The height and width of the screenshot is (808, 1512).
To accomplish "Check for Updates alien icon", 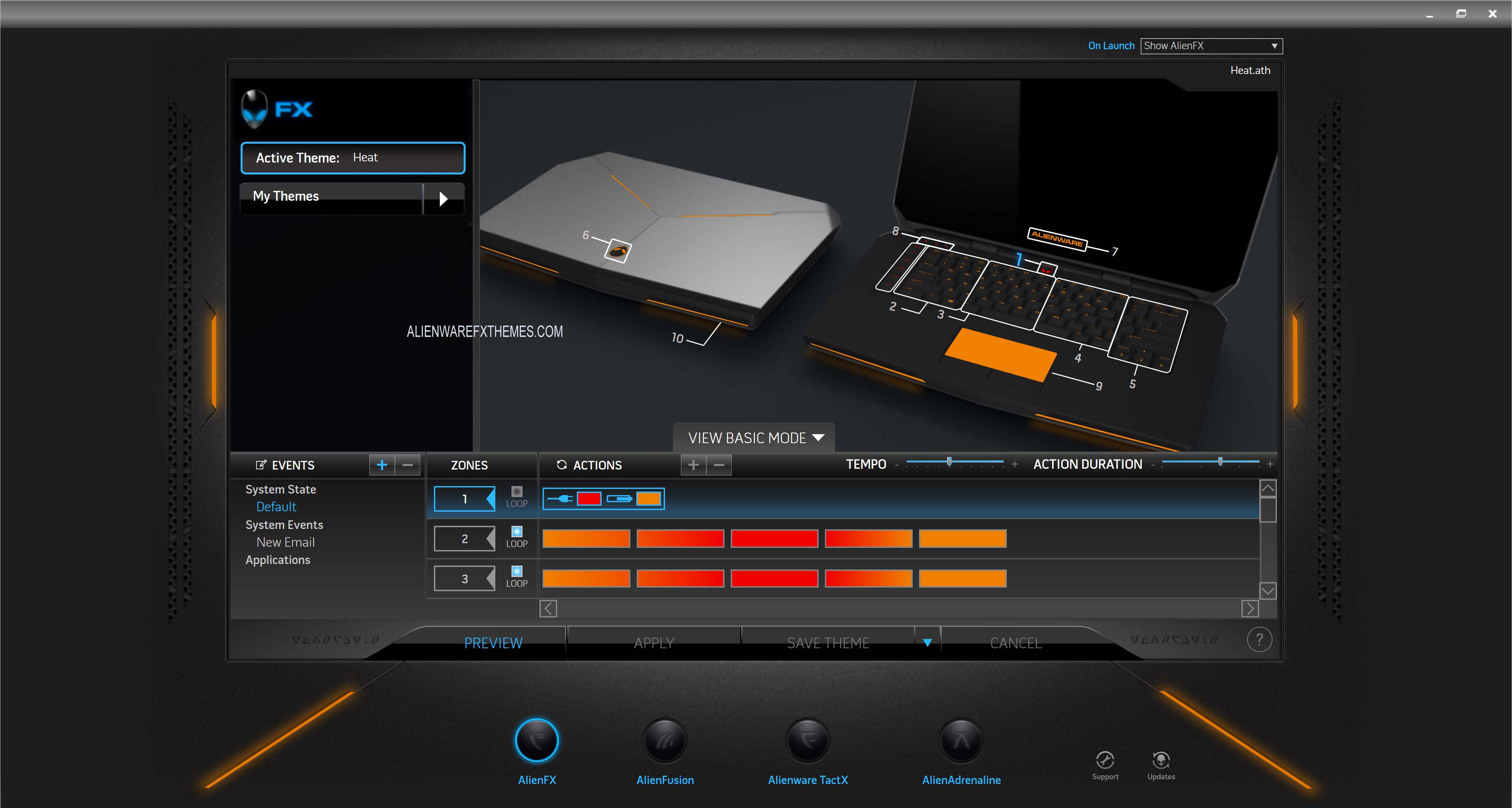I will coord(1161,760).
